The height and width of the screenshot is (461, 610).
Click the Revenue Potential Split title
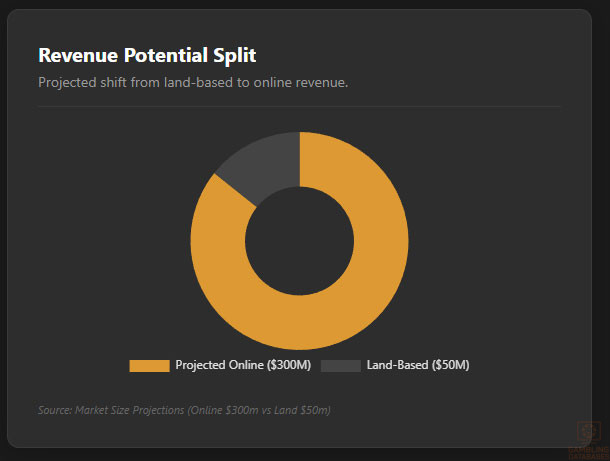coord(147,55)
